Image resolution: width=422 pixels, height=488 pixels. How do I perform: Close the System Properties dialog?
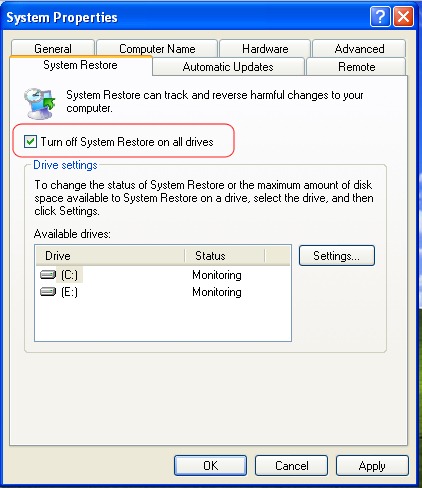(403, 16)
